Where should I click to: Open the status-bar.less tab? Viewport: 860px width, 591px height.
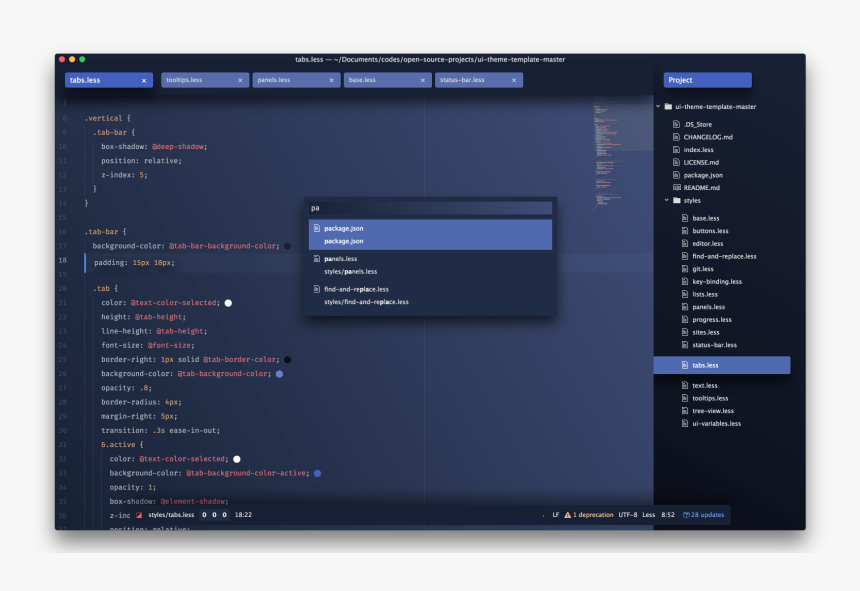[x=479, y=80]
